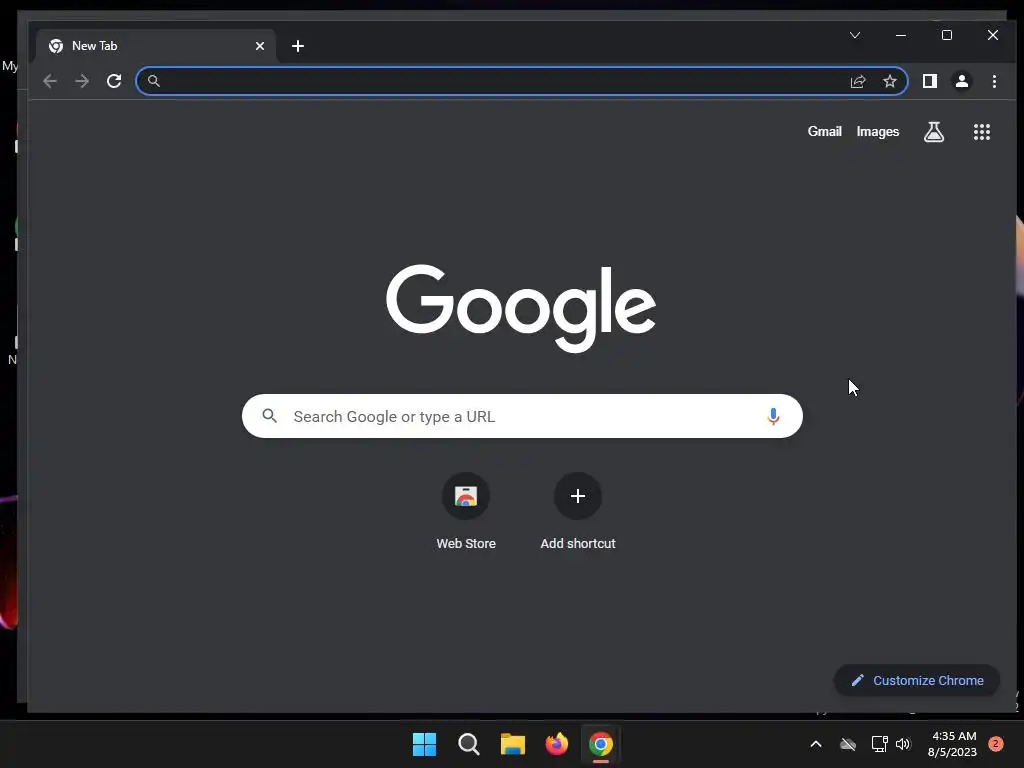The height and width of the screenshot is (768, 1024).
Task: Open File Explorer from taskbar
Action: 513,744
